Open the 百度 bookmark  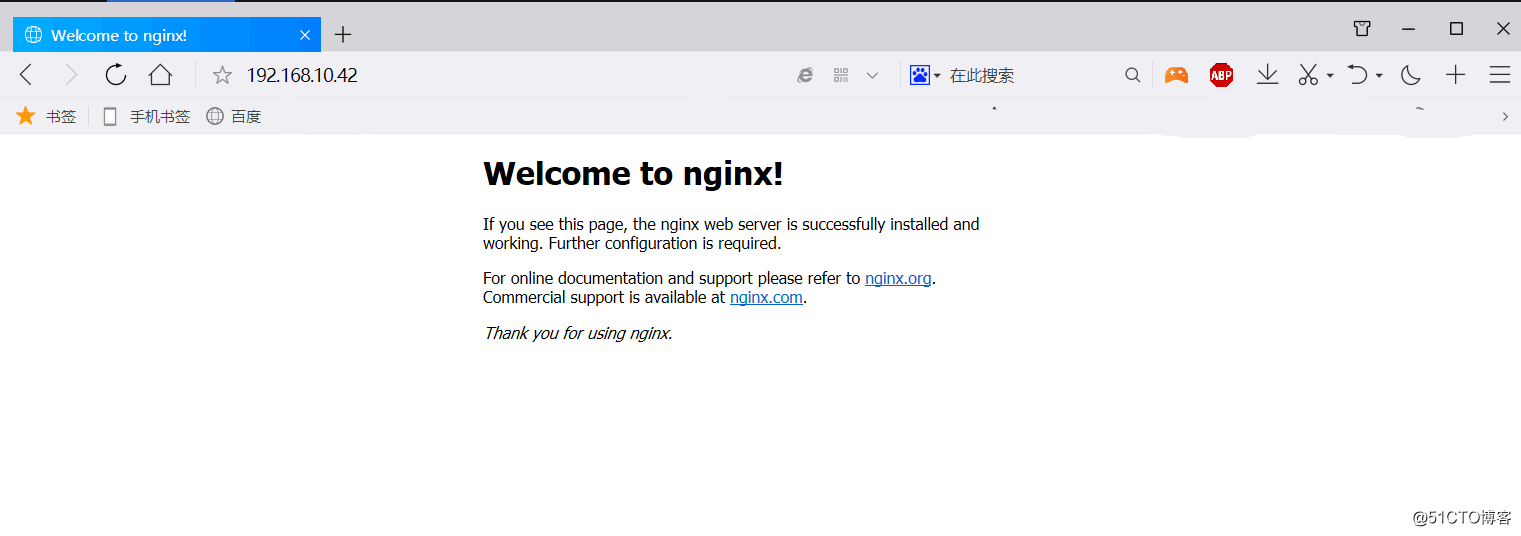[233, 116]
